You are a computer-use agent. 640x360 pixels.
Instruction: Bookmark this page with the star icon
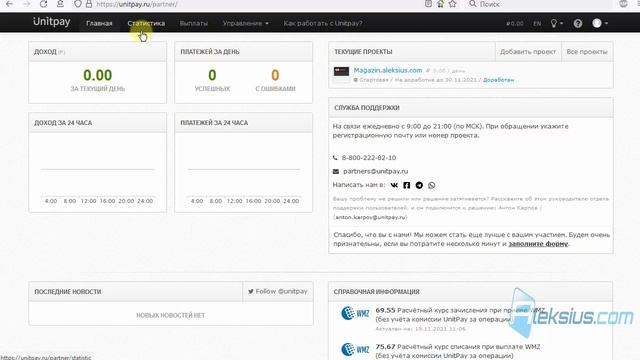[x=453, y=4]
